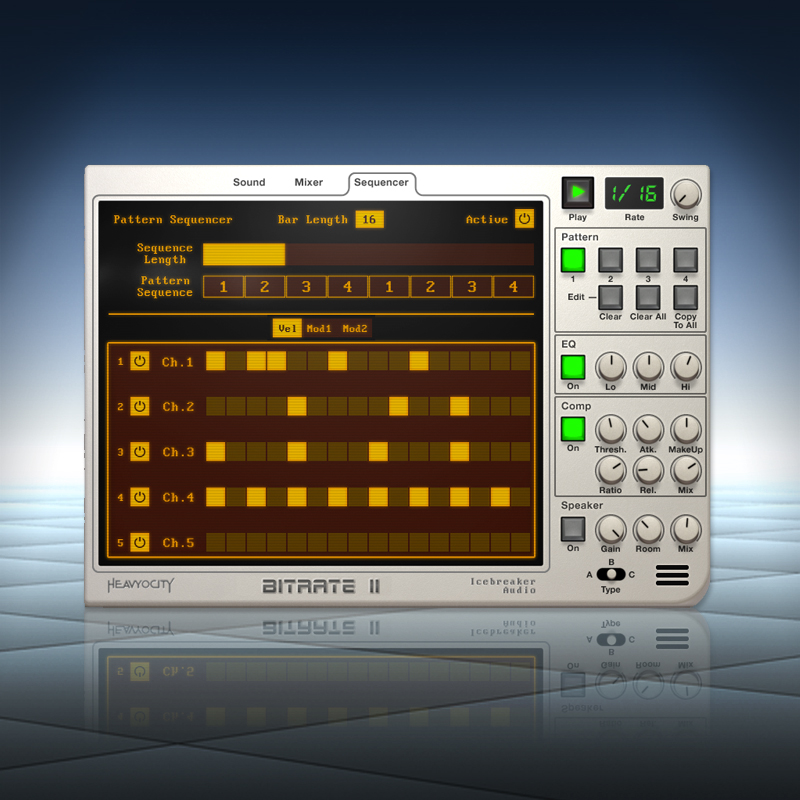Toggle the Comp On button
The image size is (800, 800).
pyautogui.click(x=573, y=429)
